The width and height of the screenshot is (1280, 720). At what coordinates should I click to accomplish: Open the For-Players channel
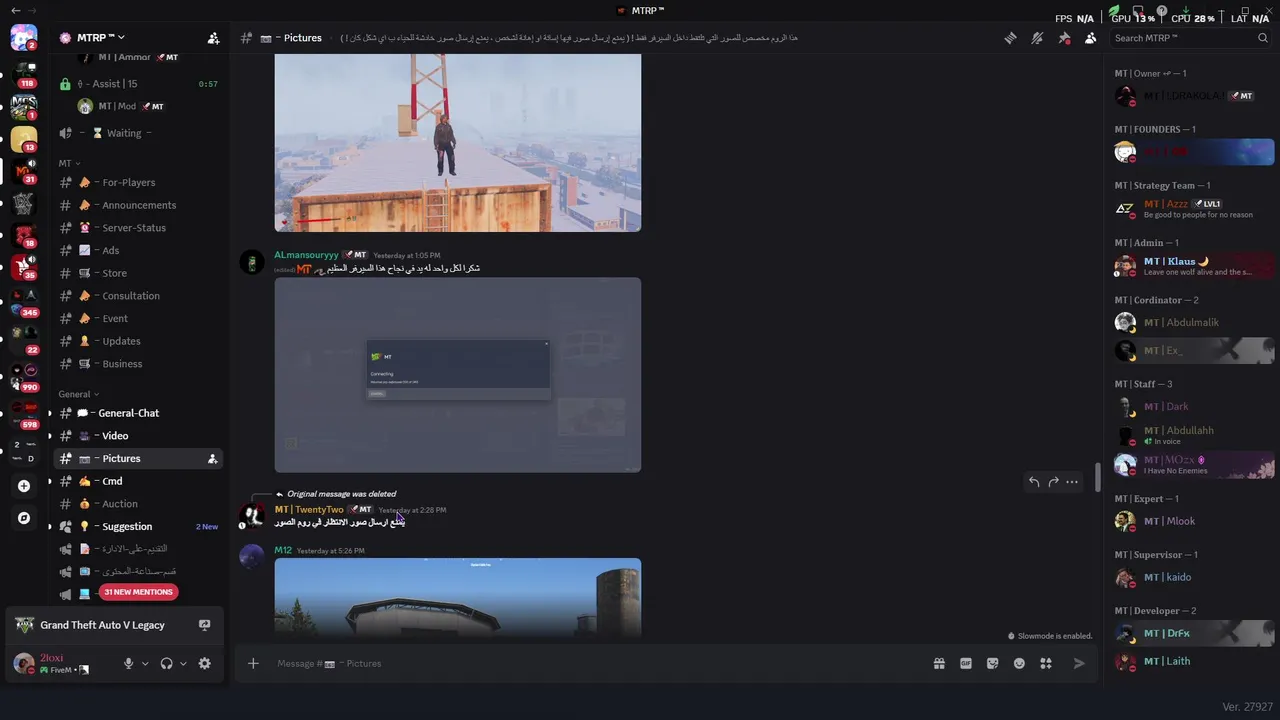pyautogui.click(x=138, y=182)
